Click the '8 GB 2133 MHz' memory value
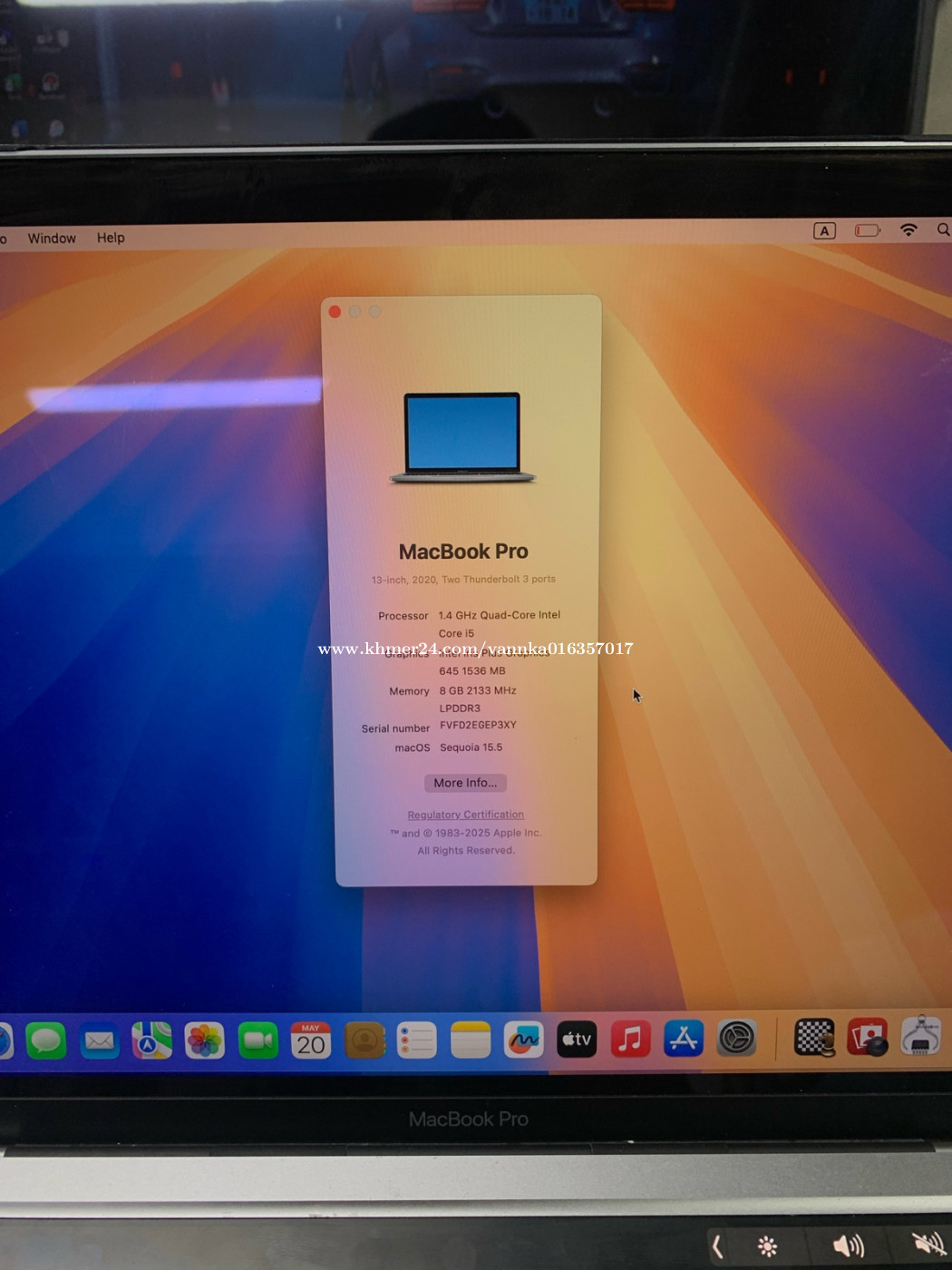The height and width of the screenshot is (1270, 952). [478, 690]
